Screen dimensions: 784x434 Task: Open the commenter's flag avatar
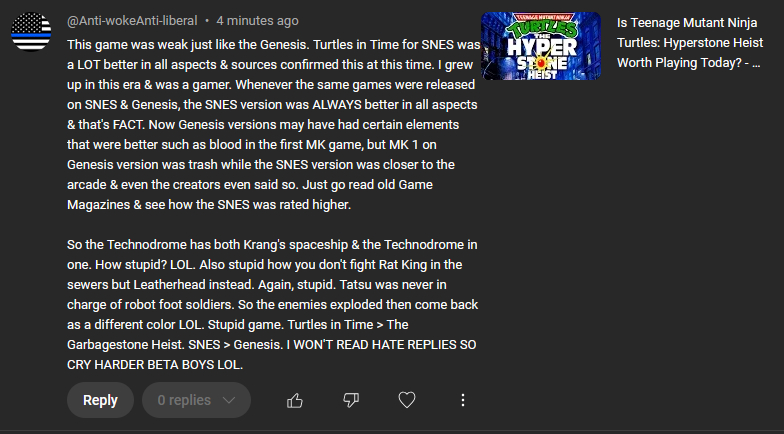point(32,34)
